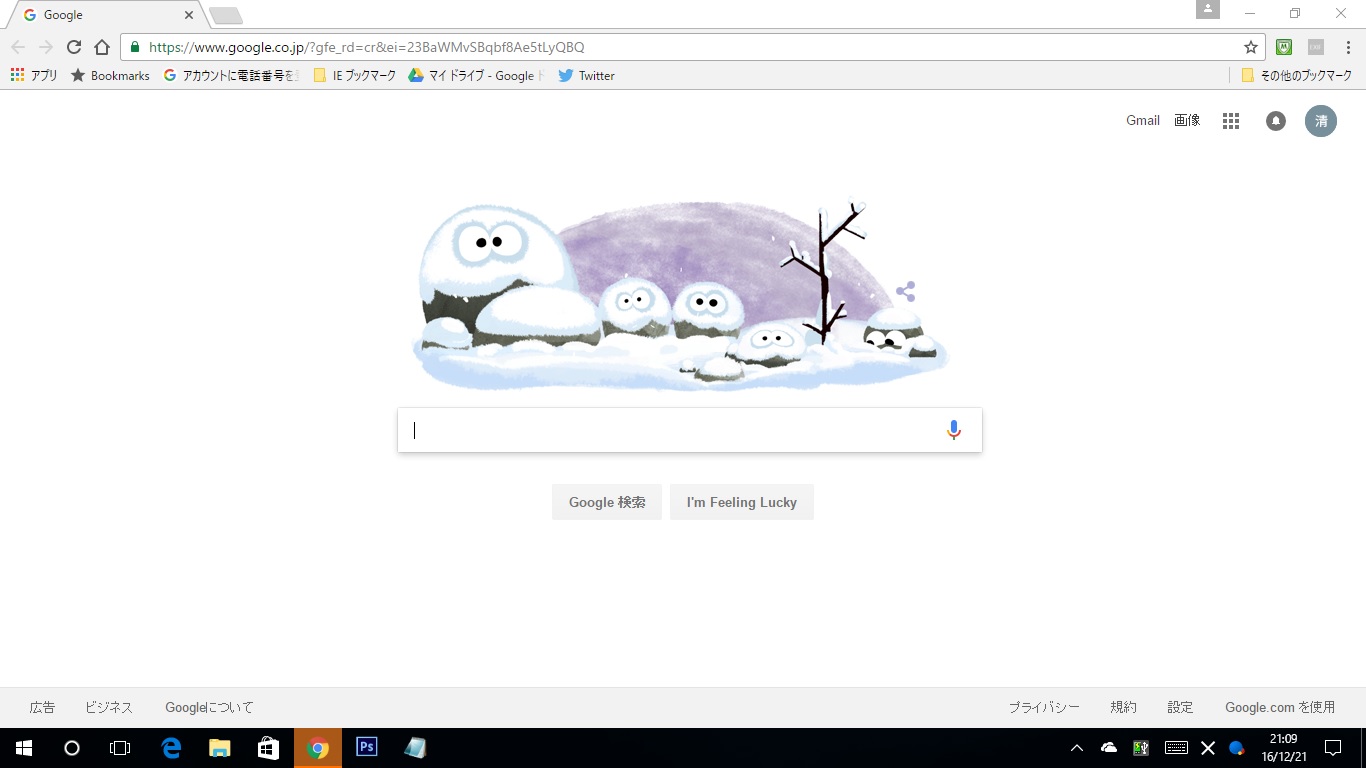The height and width of the screenshot is (768, 1366).
Task: Open OneDrive cloud tray icon
Action: [1109, 748]
